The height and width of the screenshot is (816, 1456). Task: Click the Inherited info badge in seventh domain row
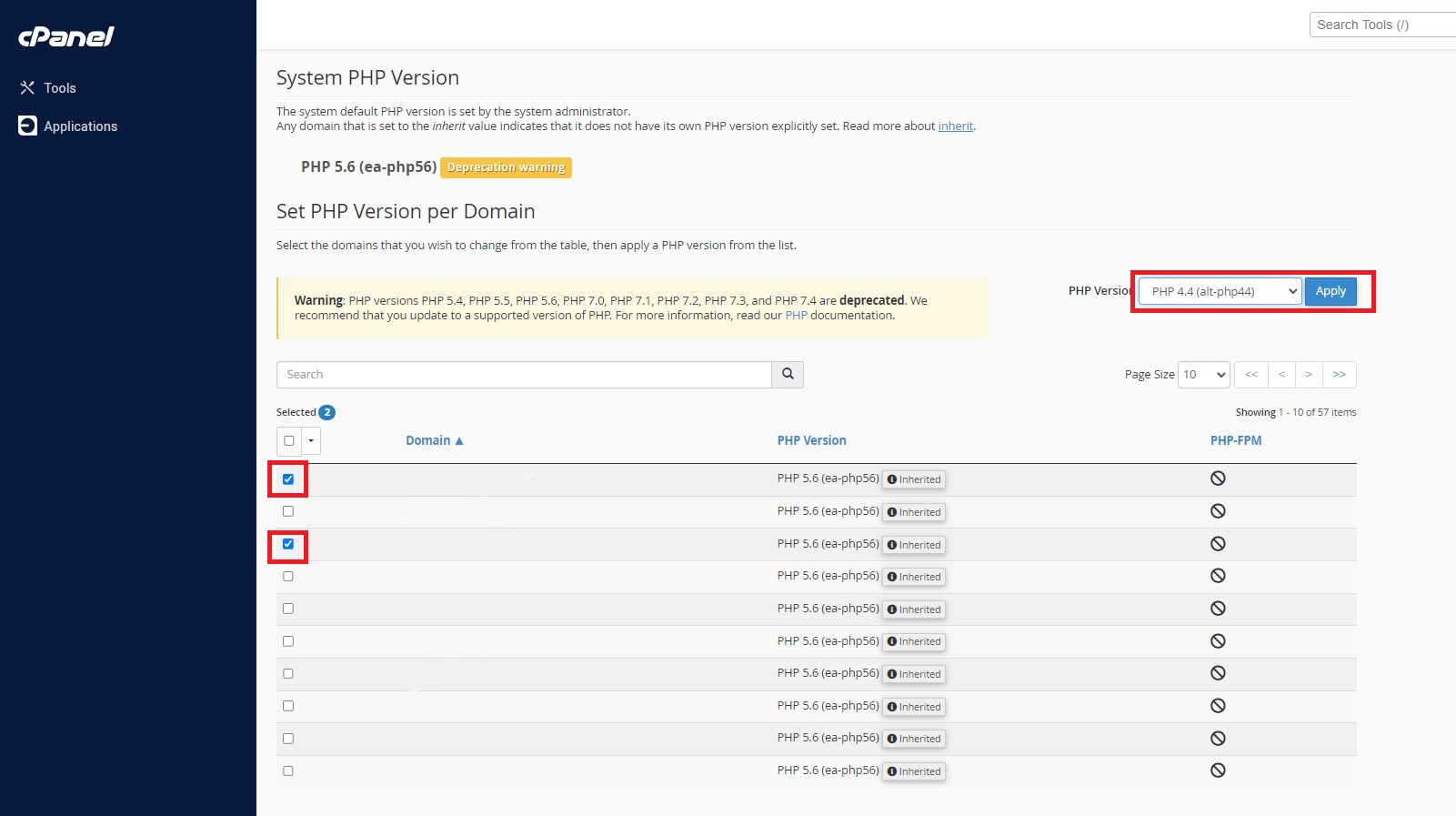(x=914, y=674)
